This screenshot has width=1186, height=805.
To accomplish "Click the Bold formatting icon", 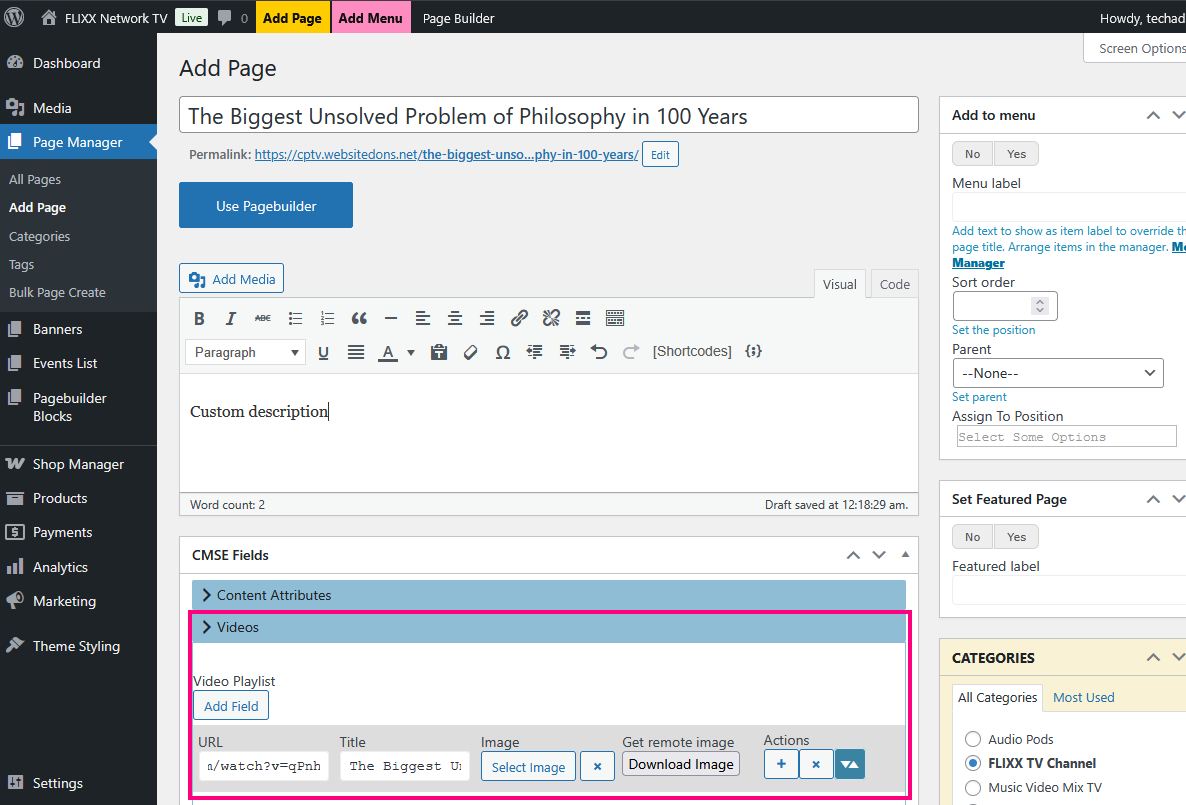I will (x=199, y=318).
